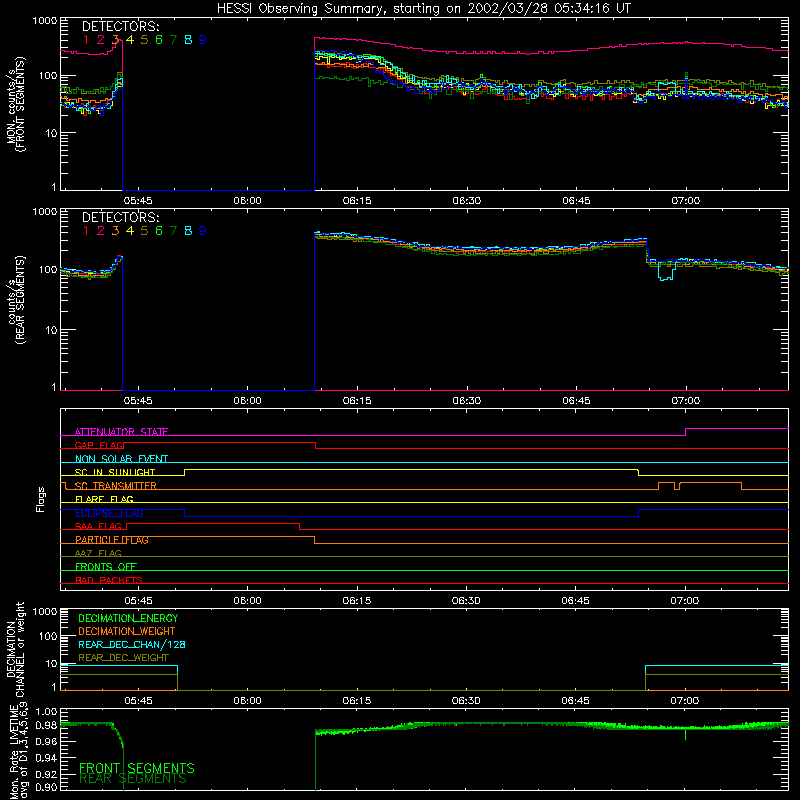Click the 06:45 tick under the decimation panel
This screenshot has width=800, height=800.
pyautogui.click(x=576, y=701)
